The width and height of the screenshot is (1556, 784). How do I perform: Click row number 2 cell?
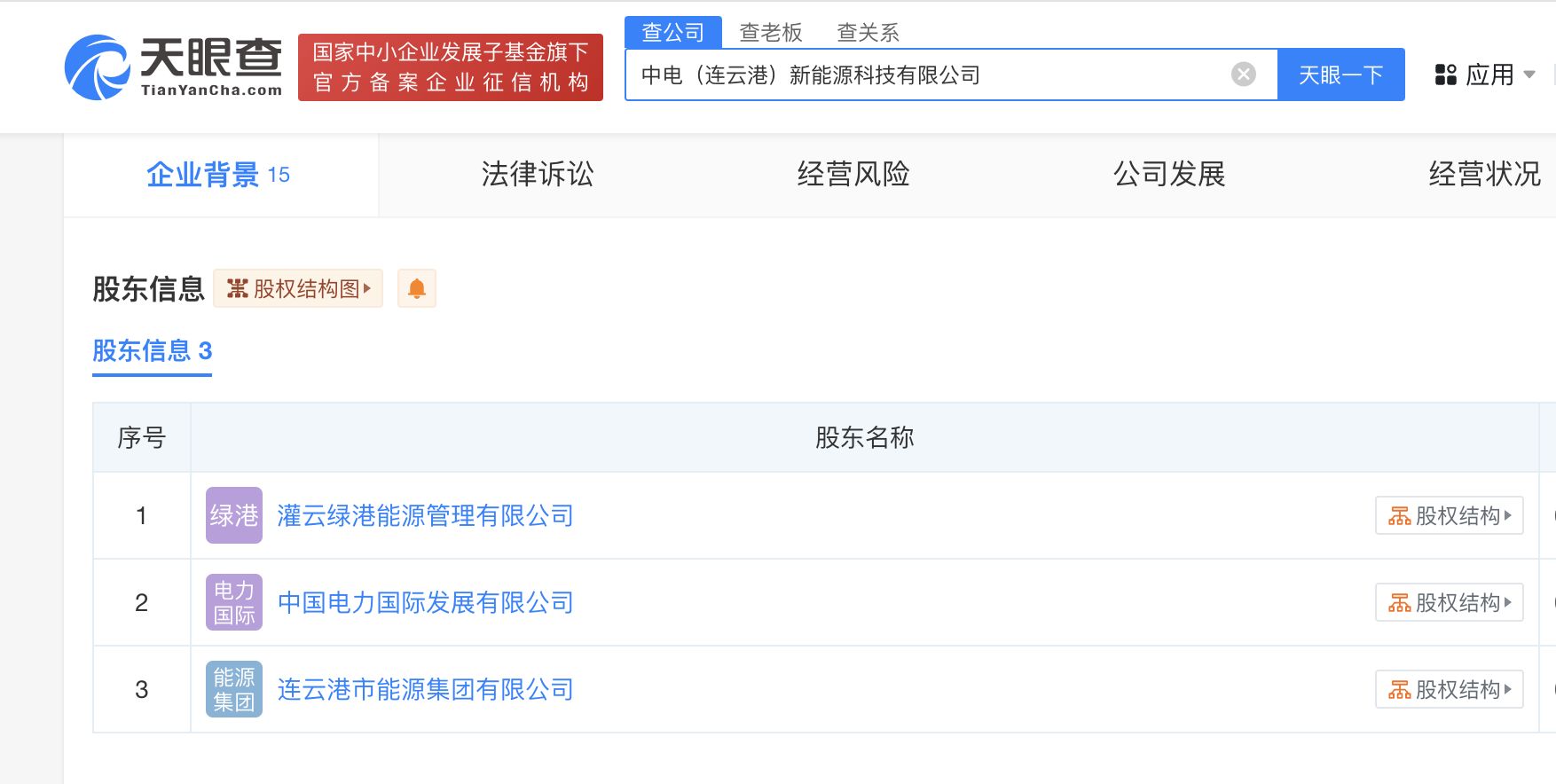tap(142, 602)
